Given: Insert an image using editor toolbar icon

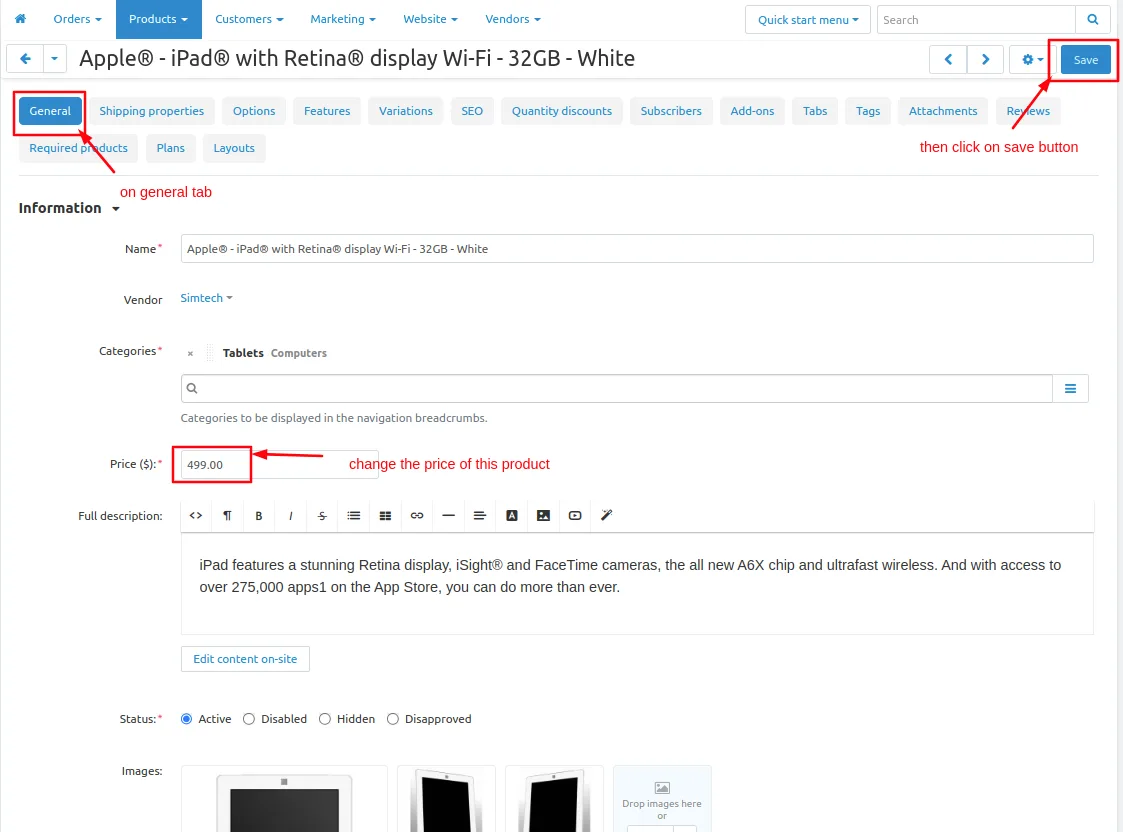Looking at the screenshot, I should pos(543,516).
